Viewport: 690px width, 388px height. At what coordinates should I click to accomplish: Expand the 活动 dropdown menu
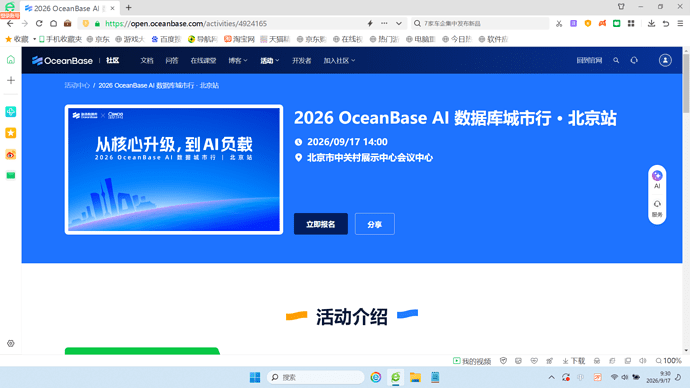point(269,61)
